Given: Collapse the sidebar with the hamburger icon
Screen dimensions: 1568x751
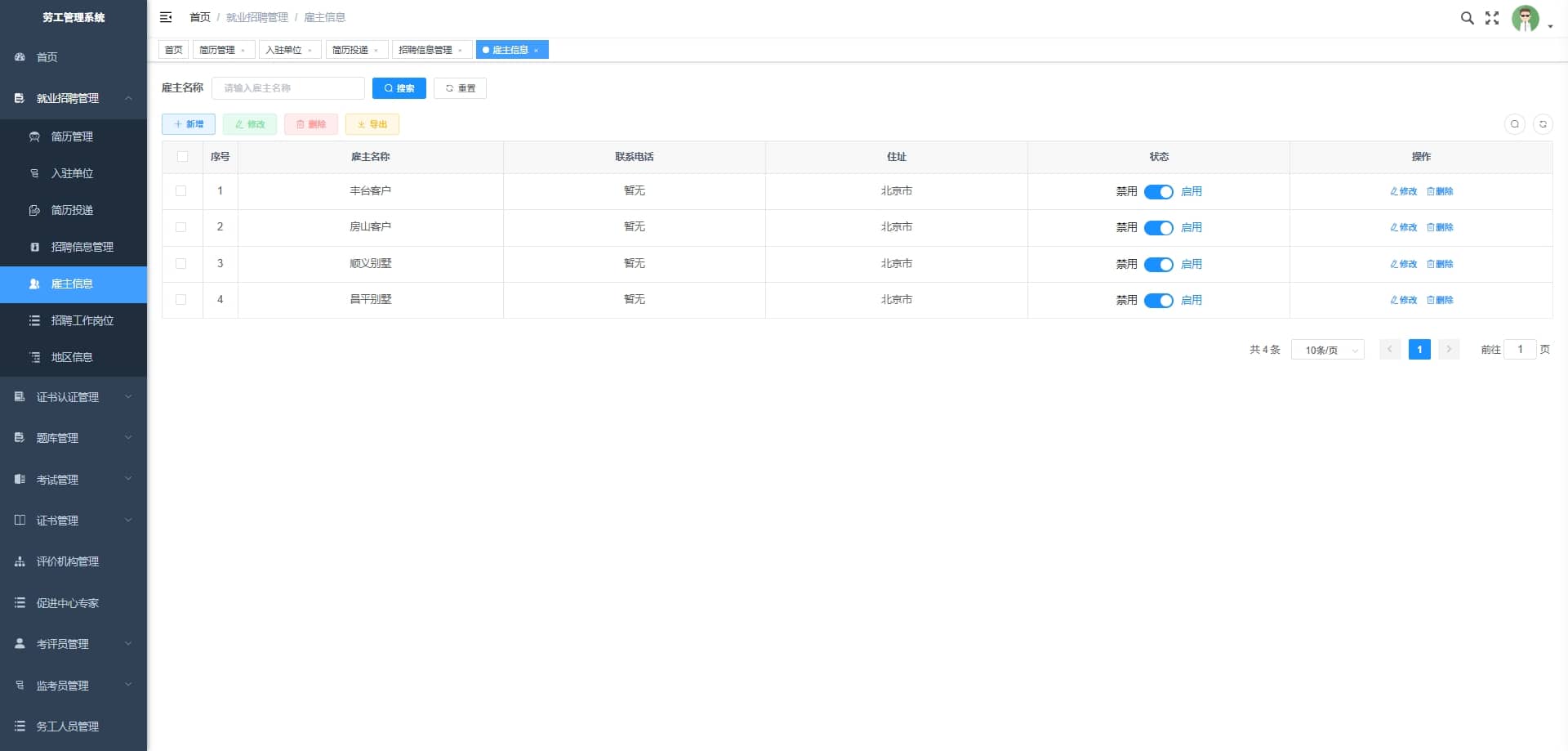Looking at the screenshot, I should [166, 17].
